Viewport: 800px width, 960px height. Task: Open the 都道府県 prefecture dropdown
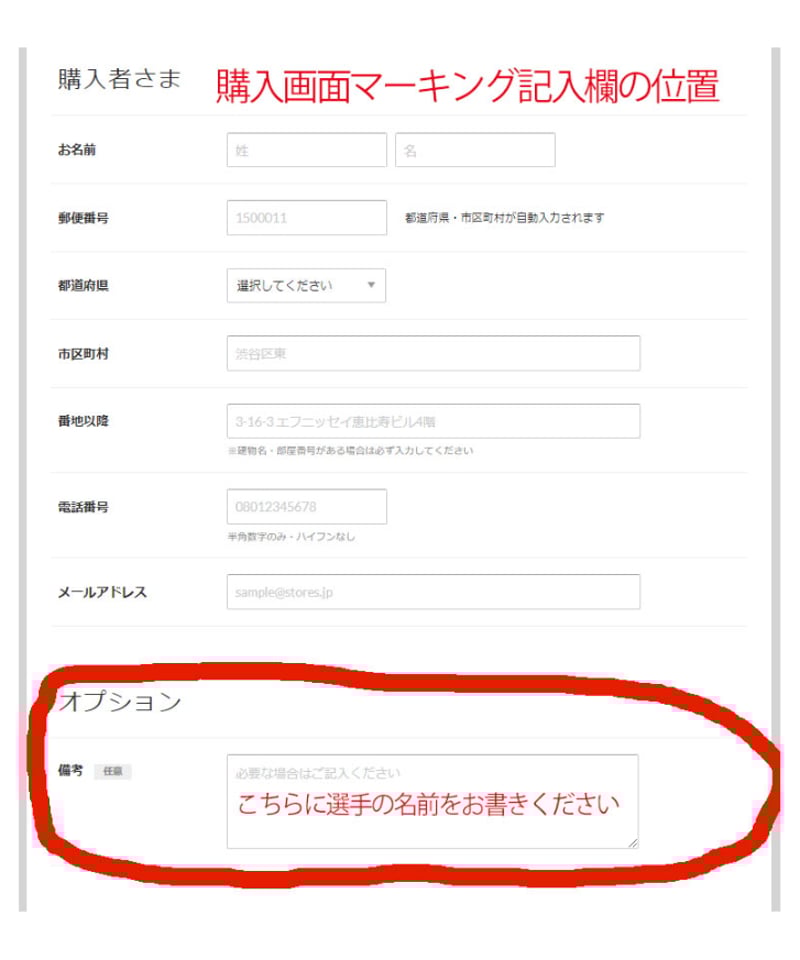click(x=306, y=285)
